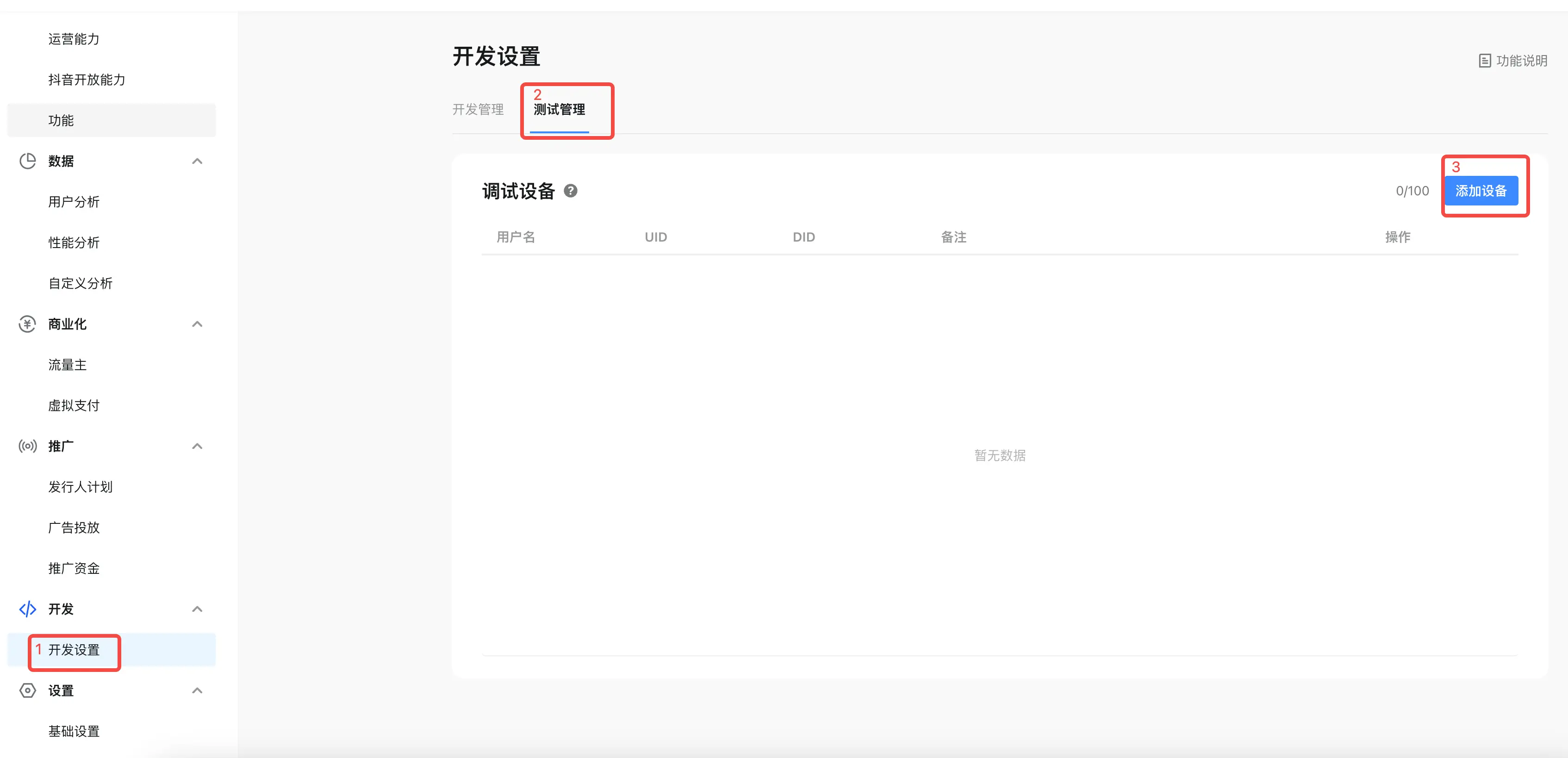Click the 调试设备 section title
The width and height of the screenshot is (1568, 758).
click(x=519, y=191)
